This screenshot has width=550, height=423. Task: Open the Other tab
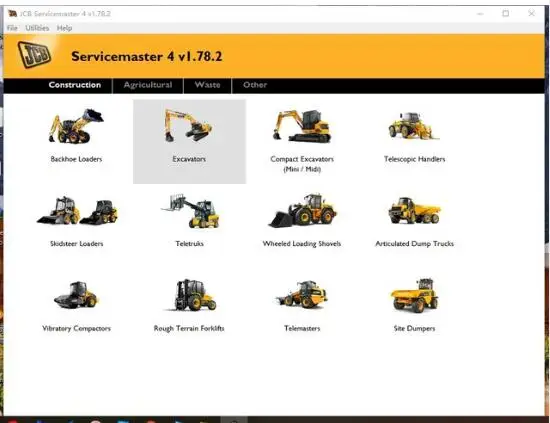pyautogui.click(x=255, y=85)
